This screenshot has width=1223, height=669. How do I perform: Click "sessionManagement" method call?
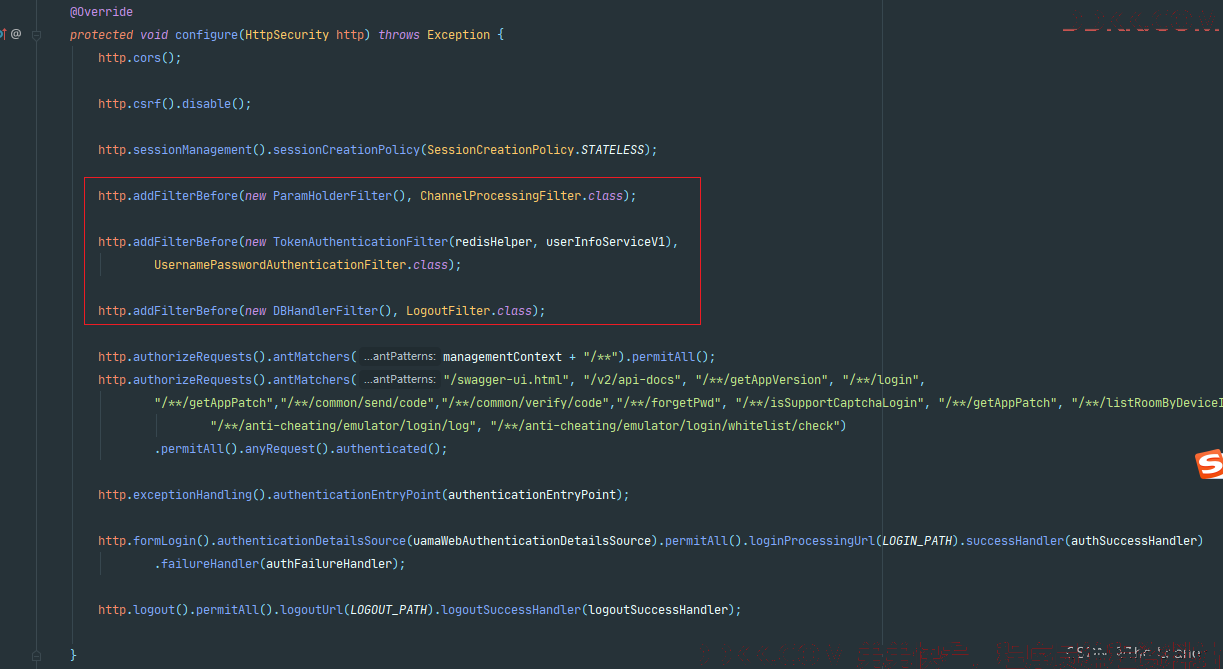pos(192,150)
